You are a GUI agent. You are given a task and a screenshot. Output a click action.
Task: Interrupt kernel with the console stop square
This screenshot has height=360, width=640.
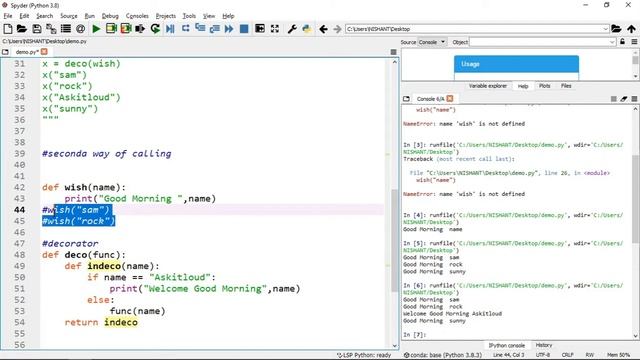613,99
